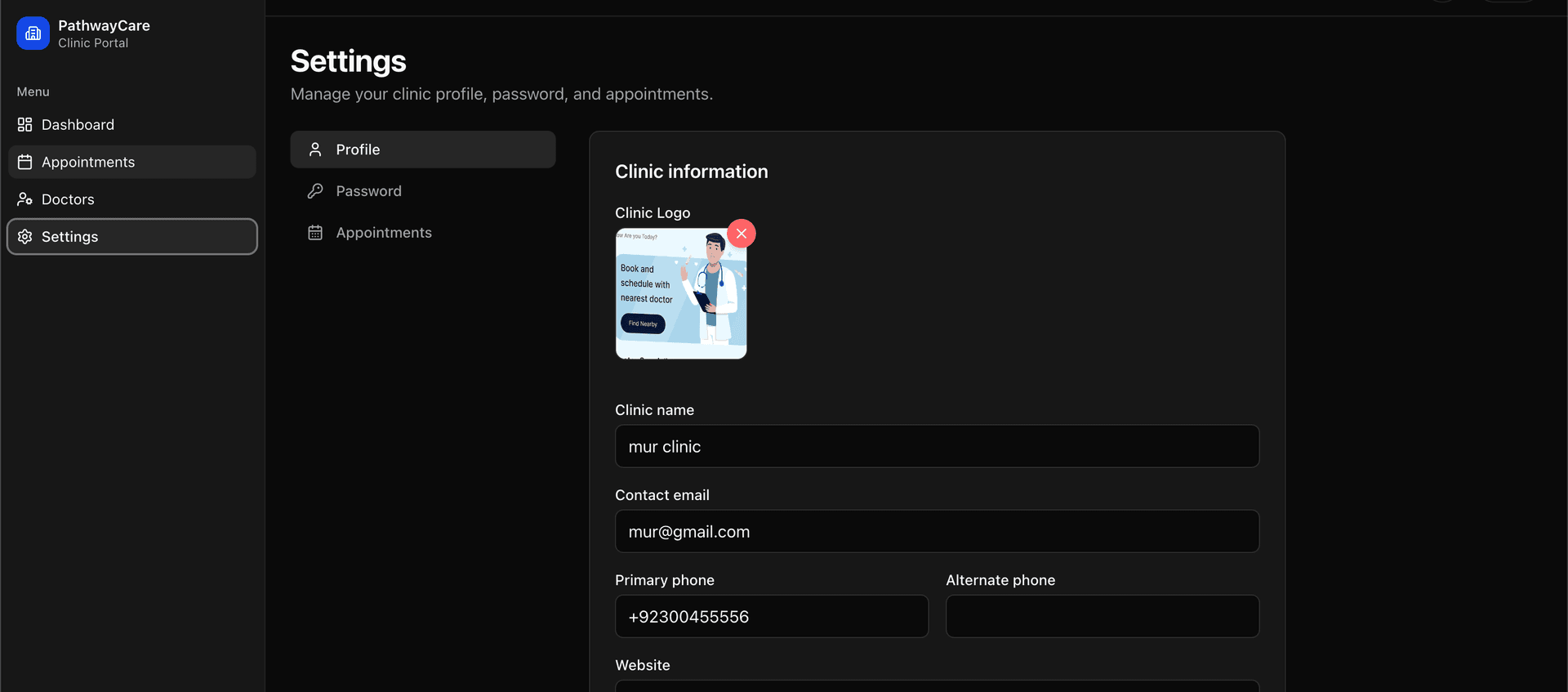Focus the Primary phone input field

772,616
